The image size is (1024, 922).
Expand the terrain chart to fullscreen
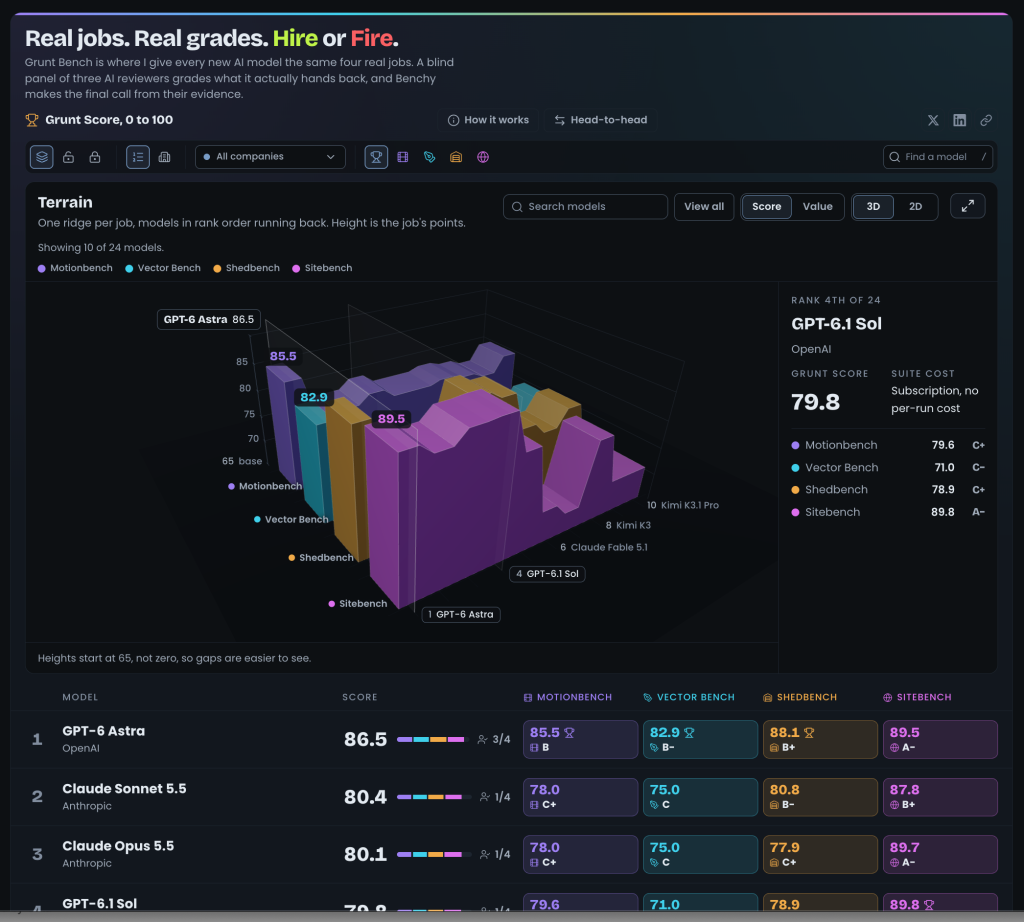pos(967,206)
